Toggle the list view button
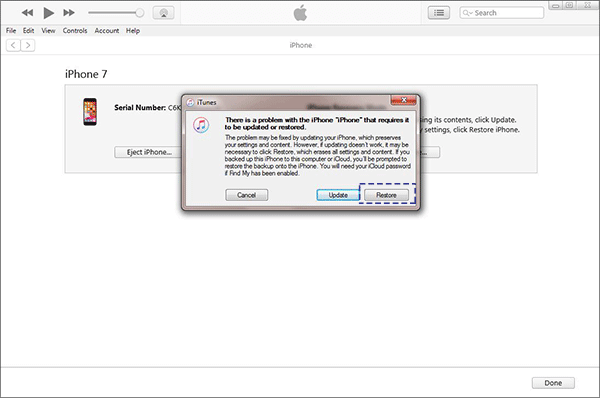600x398 pixels. (439, 13)
